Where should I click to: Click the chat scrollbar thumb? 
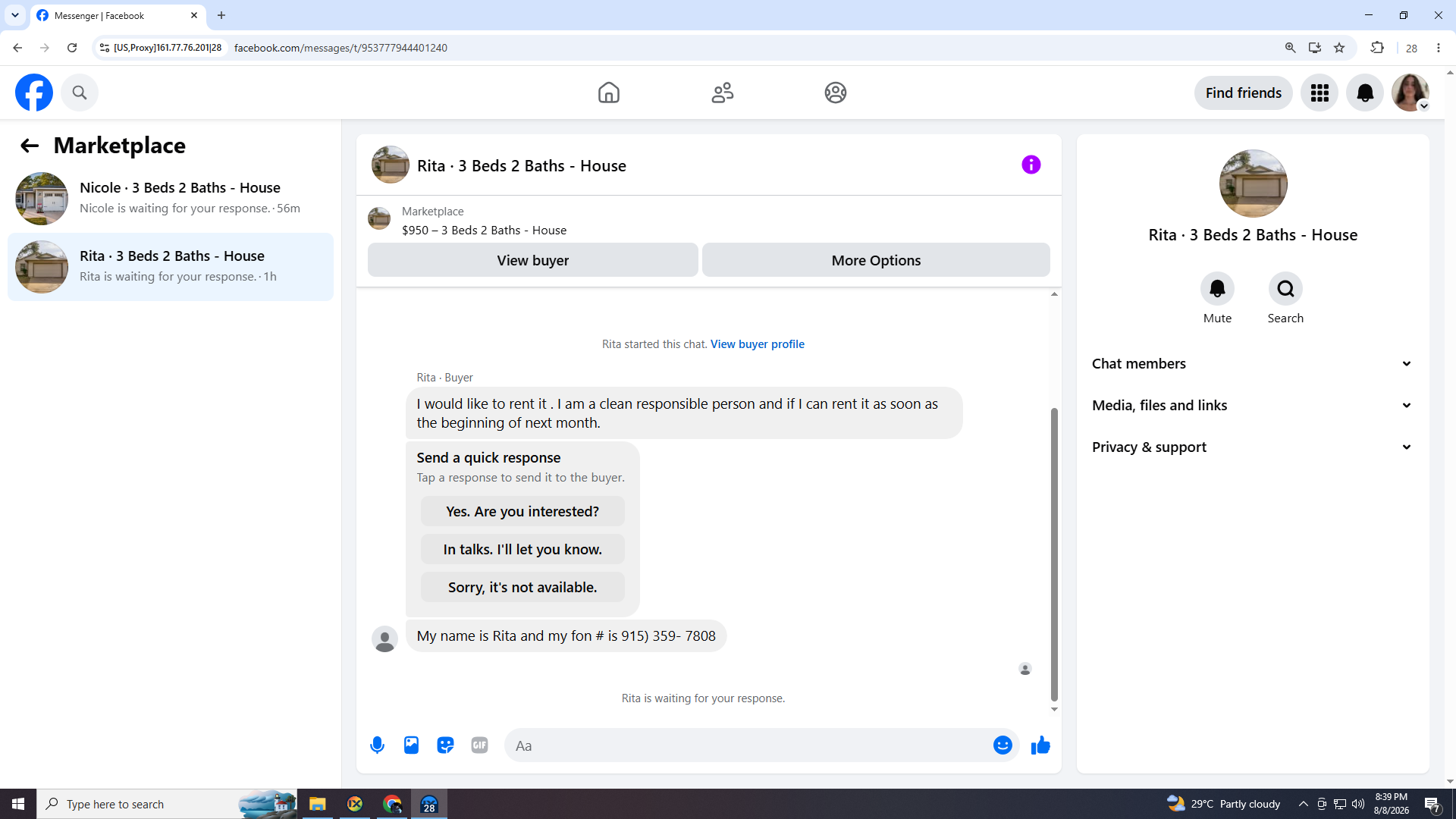(x=1054, y=554)
